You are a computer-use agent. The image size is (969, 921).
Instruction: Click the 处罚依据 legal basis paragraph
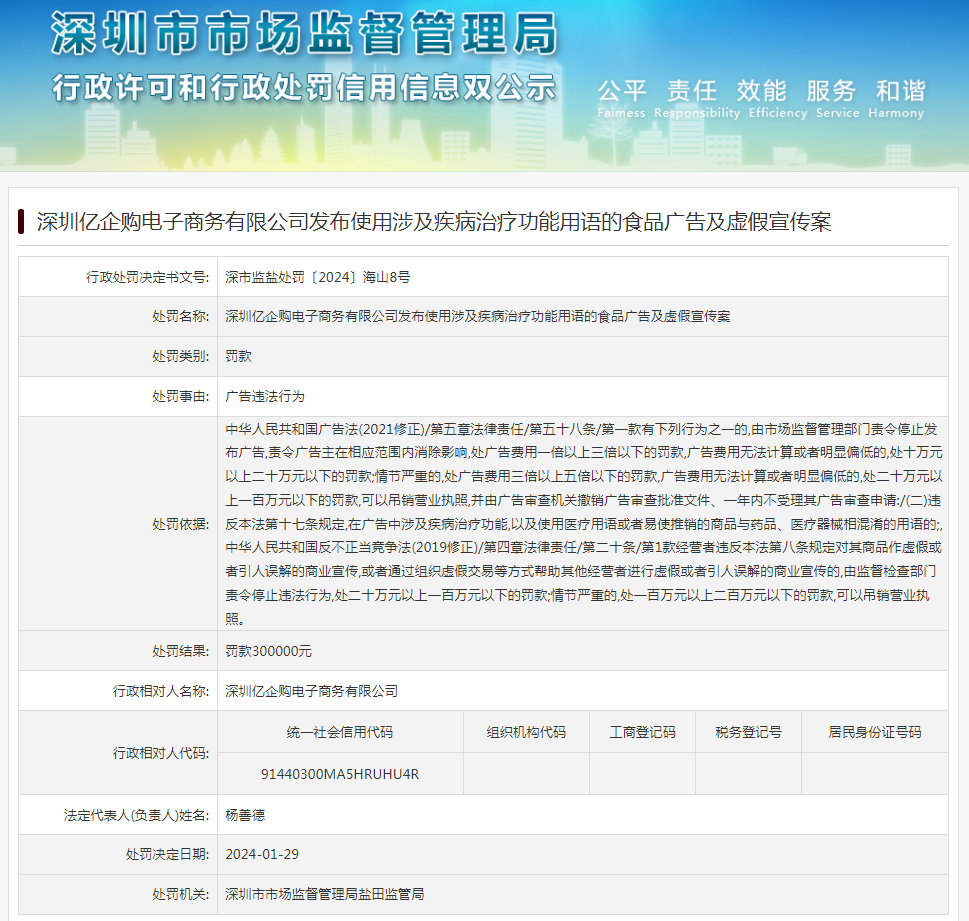(583, 524)
